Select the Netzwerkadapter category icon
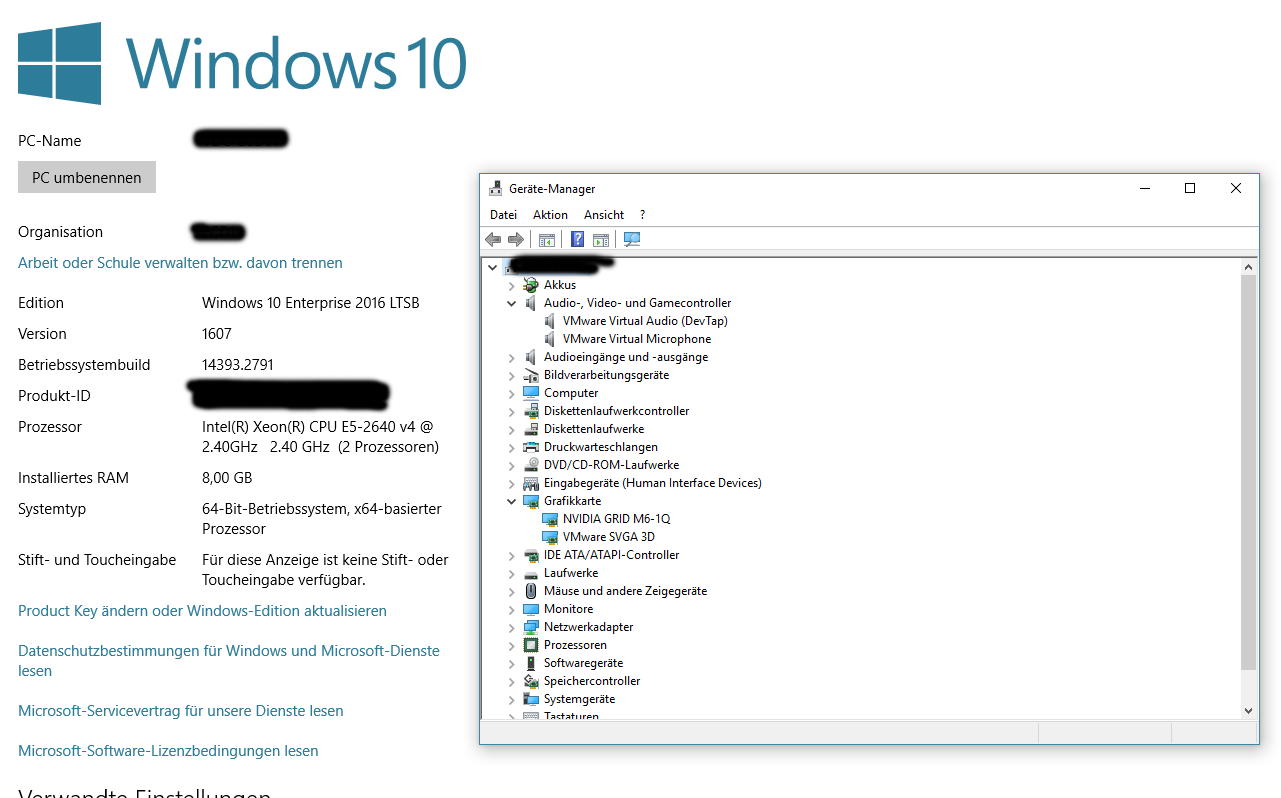1281x798 pixels. coord(531,627)
